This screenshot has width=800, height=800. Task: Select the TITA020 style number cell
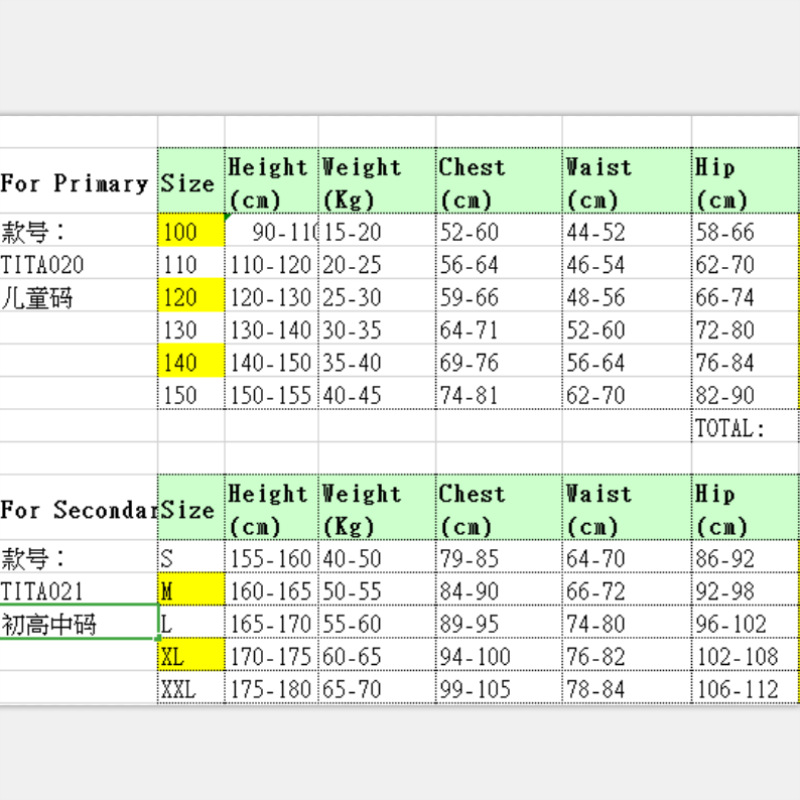pos(78,265)
